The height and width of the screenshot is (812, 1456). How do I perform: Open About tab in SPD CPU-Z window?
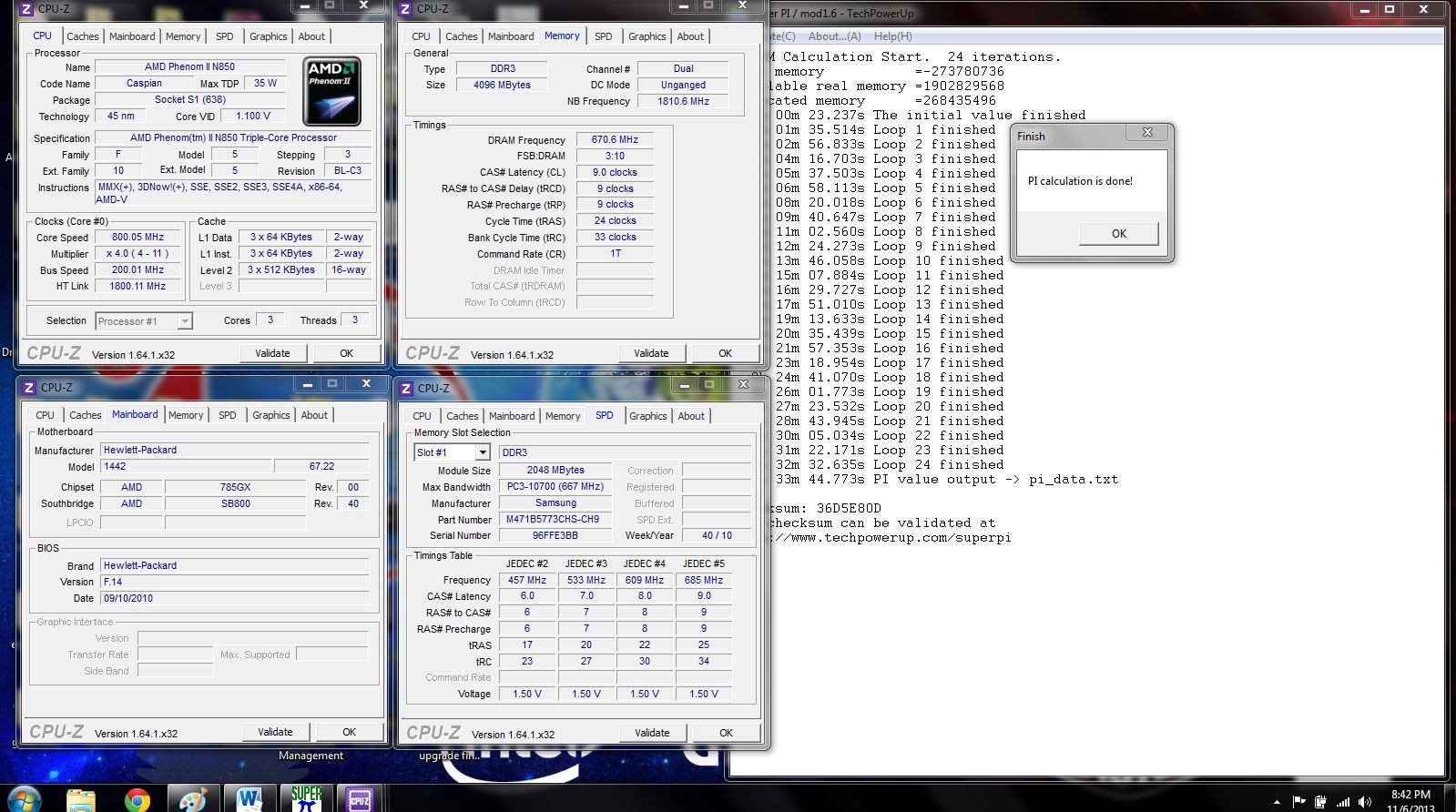point(691,416)
